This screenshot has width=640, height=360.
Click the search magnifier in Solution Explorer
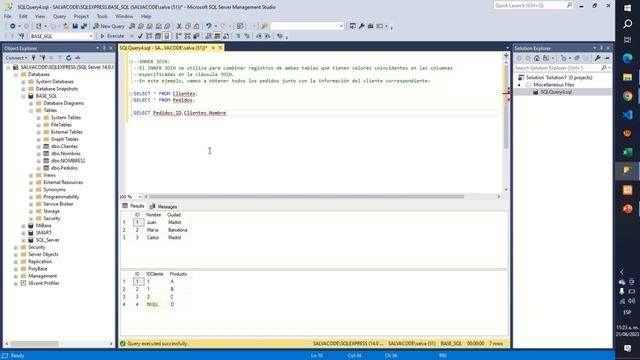[x=604, y=68]
